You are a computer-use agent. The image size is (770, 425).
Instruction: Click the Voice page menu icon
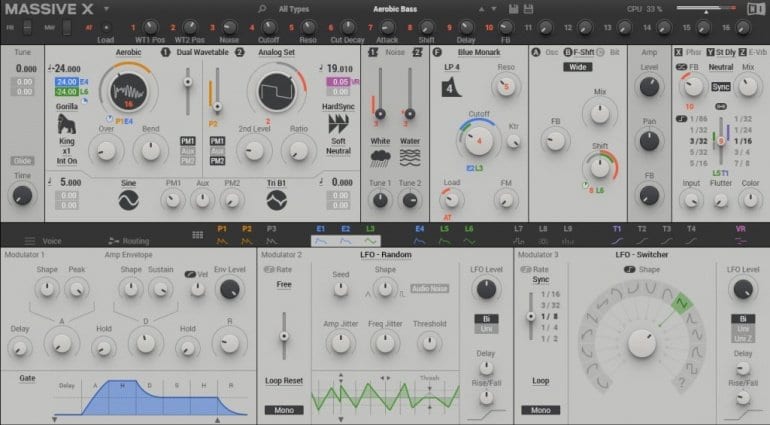(29, 241)
